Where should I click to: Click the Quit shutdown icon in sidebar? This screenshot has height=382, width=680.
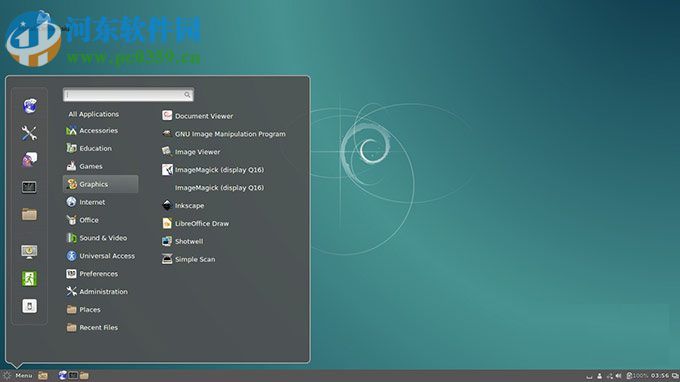[29, 306]
